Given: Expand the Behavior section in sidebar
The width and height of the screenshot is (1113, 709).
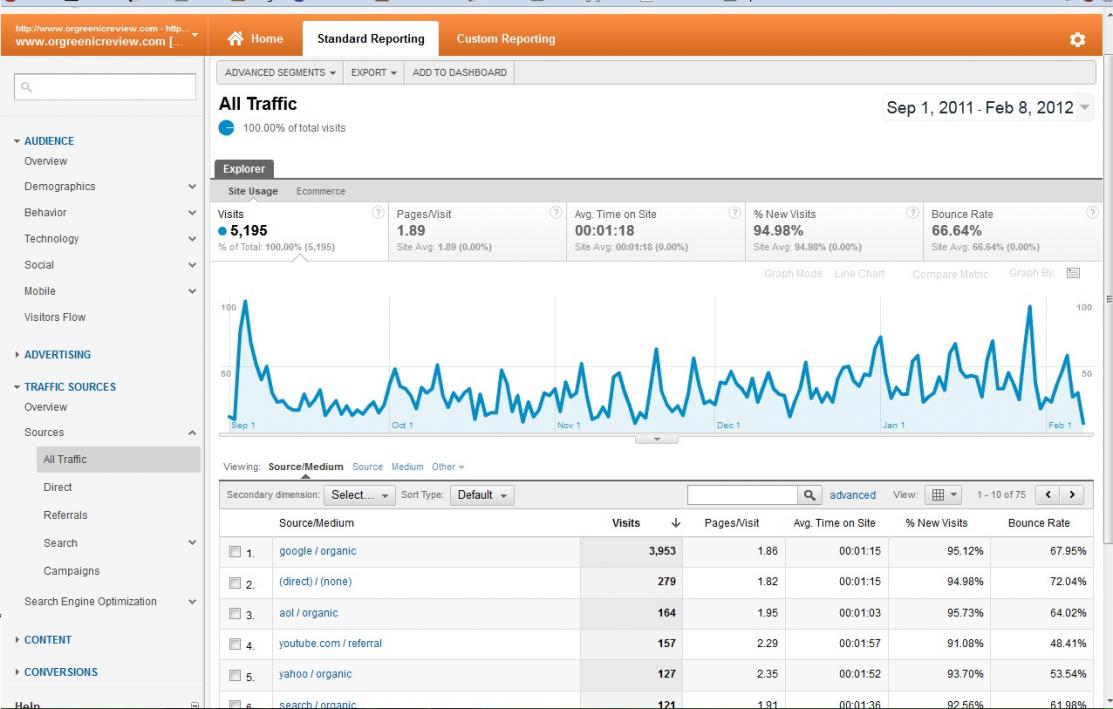Looking at the screenshot, I should 192,212.
